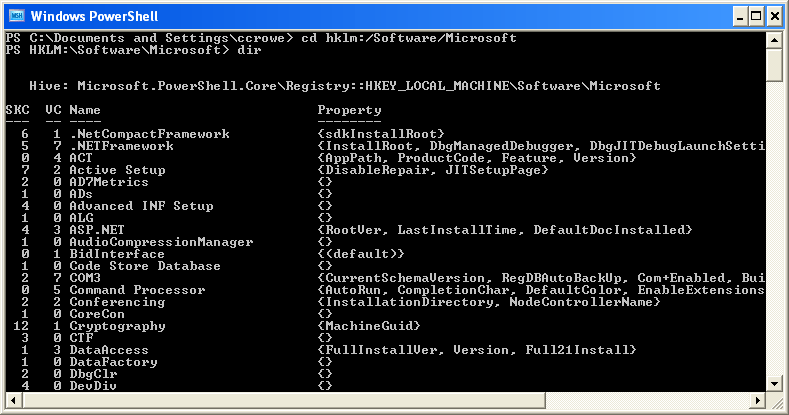
Task: Click the Command Processor row name
Action: (x=137, y=290)
